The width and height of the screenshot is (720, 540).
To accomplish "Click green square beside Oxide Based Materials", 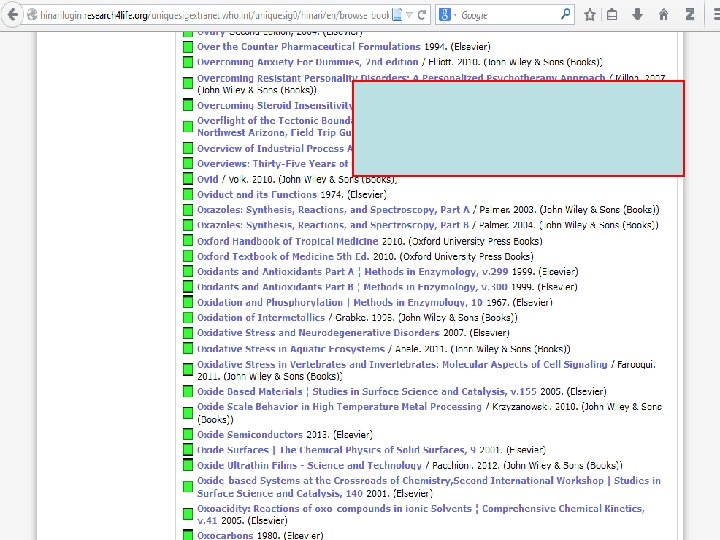I will [187, 392].
